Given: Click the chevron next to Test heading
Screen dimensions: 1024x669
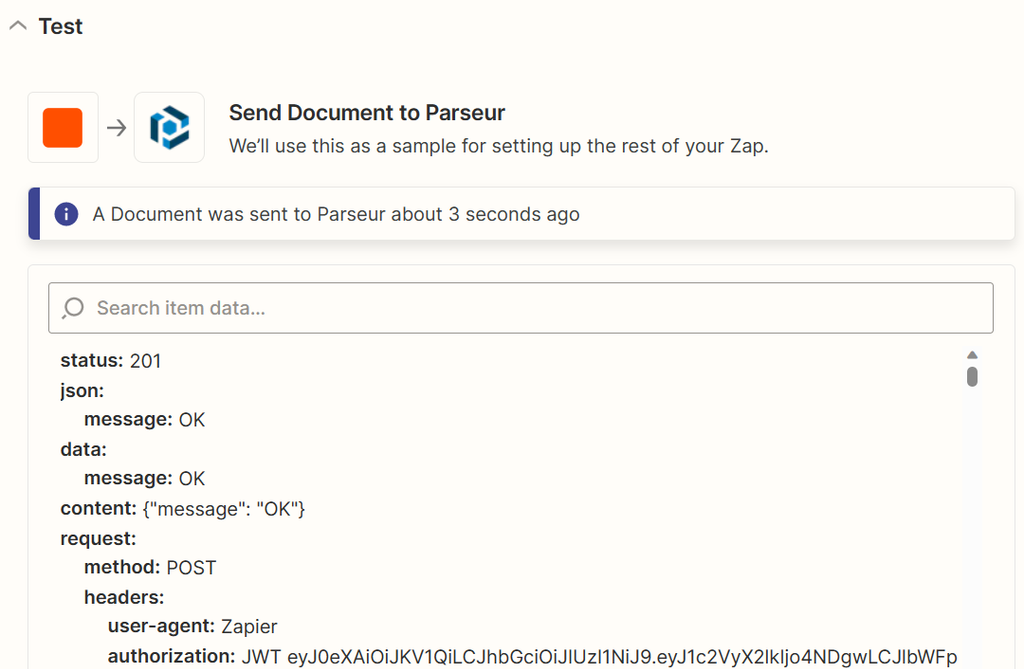Looking at the screenshot, I should click(17, 27).
